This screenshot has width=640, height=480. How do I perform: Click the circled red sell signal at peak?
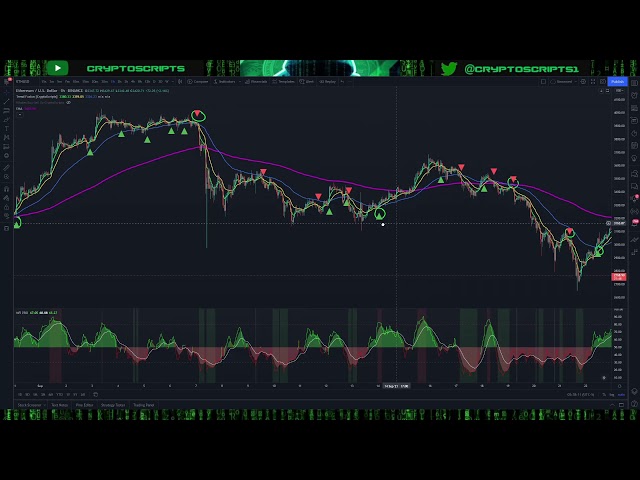tap(198, 114)
